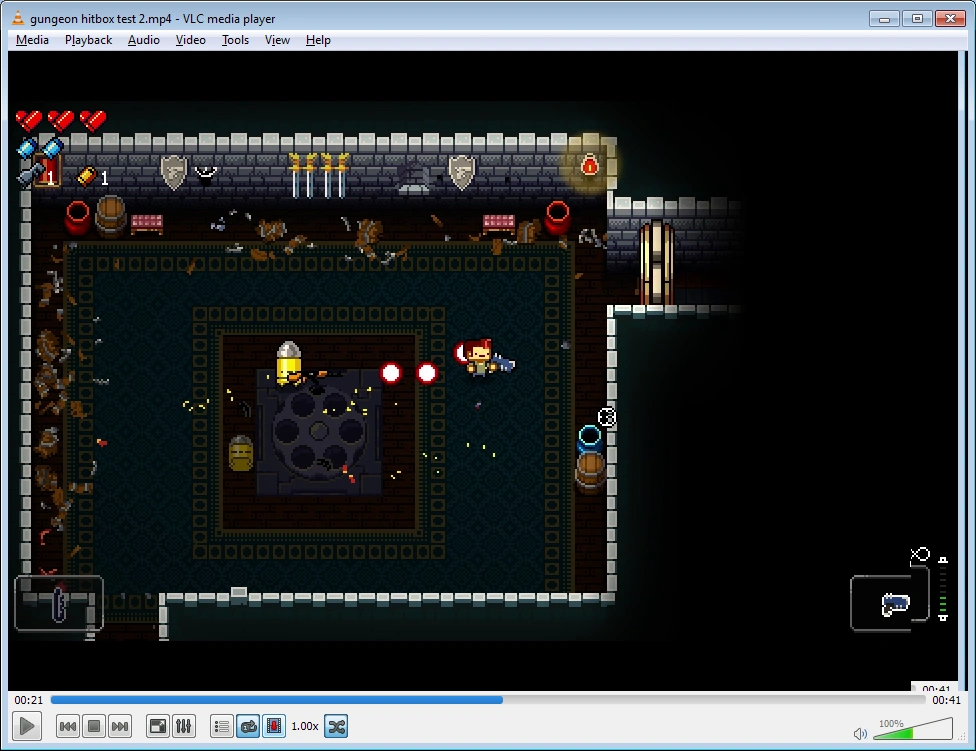Viewport: 976px width, 751px height.
Task: Close the VLC media player window
Action: coord(950,18)
